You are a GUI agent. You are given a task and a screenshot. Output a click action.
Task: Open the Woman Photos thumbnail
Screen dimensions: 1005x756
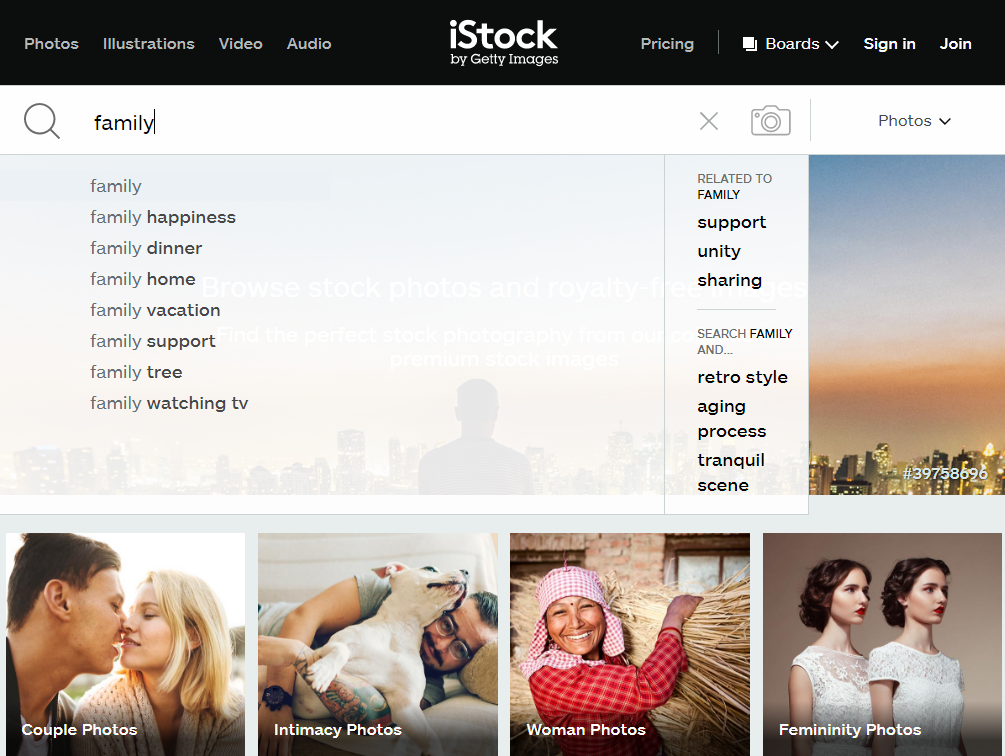tap(630, 645)
